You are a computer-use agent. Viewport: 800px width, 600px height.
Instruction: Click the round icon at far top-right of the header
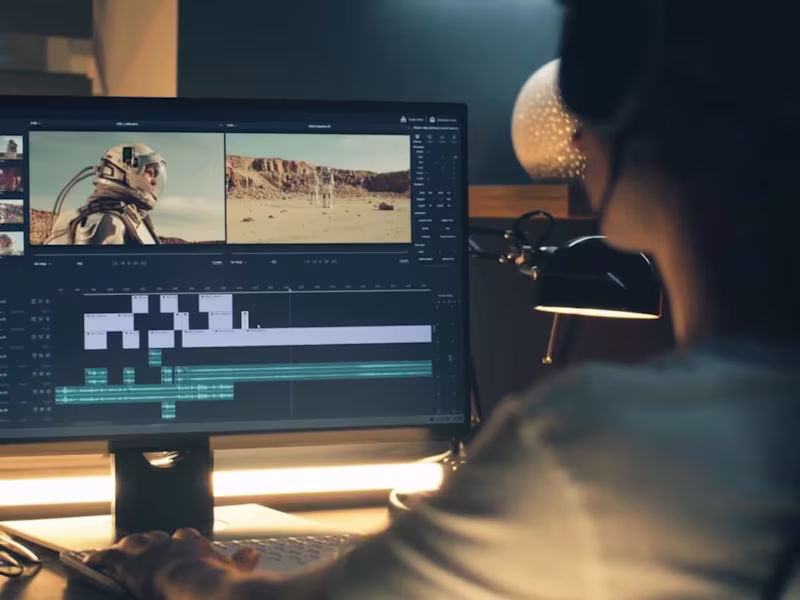pos(432,120)
